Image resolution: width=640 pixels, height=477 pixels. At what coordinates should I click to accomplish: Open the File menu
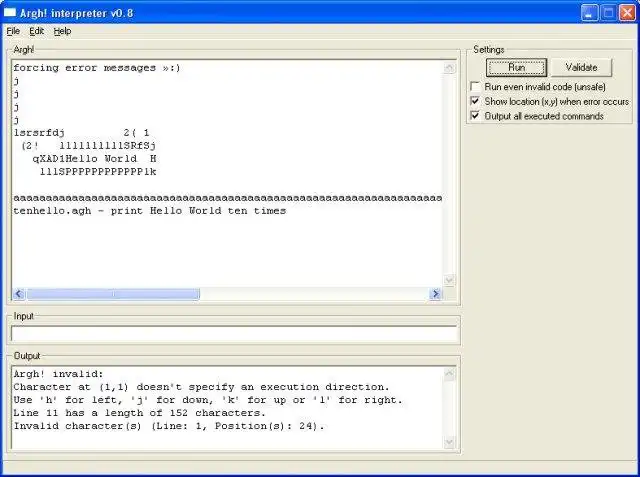click(13, 31)
